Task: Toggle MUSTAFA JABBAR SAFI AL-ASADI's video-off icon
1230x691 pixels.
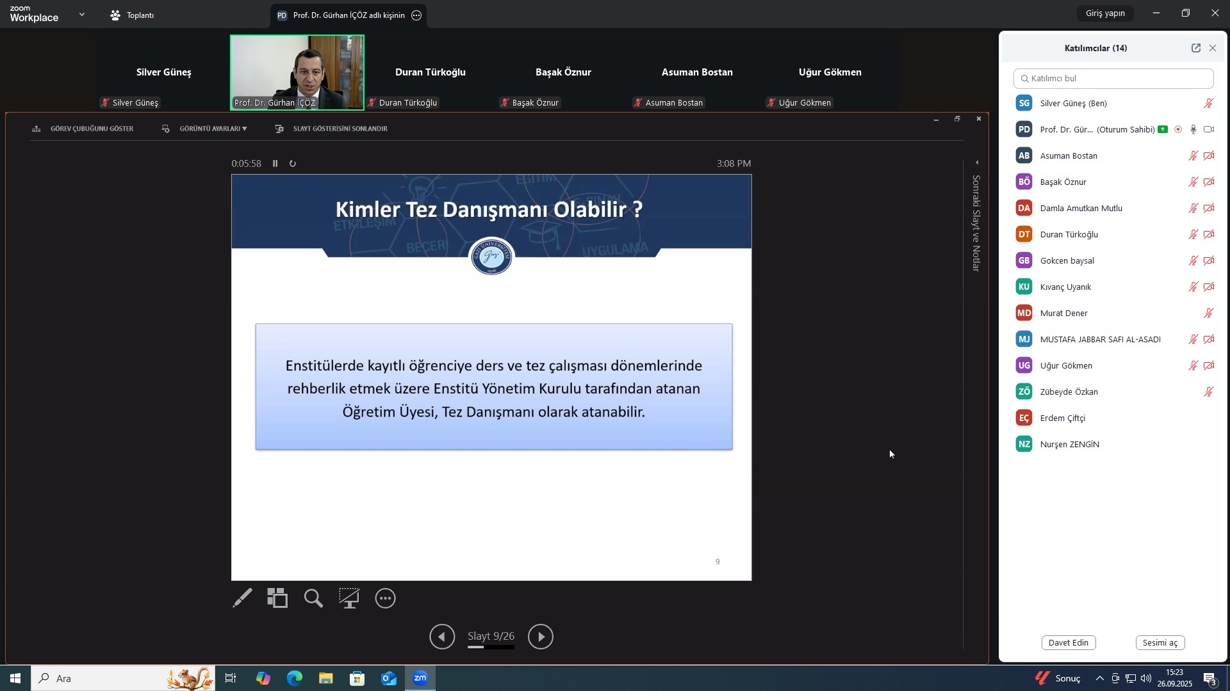Action: tap(1209, 340)
